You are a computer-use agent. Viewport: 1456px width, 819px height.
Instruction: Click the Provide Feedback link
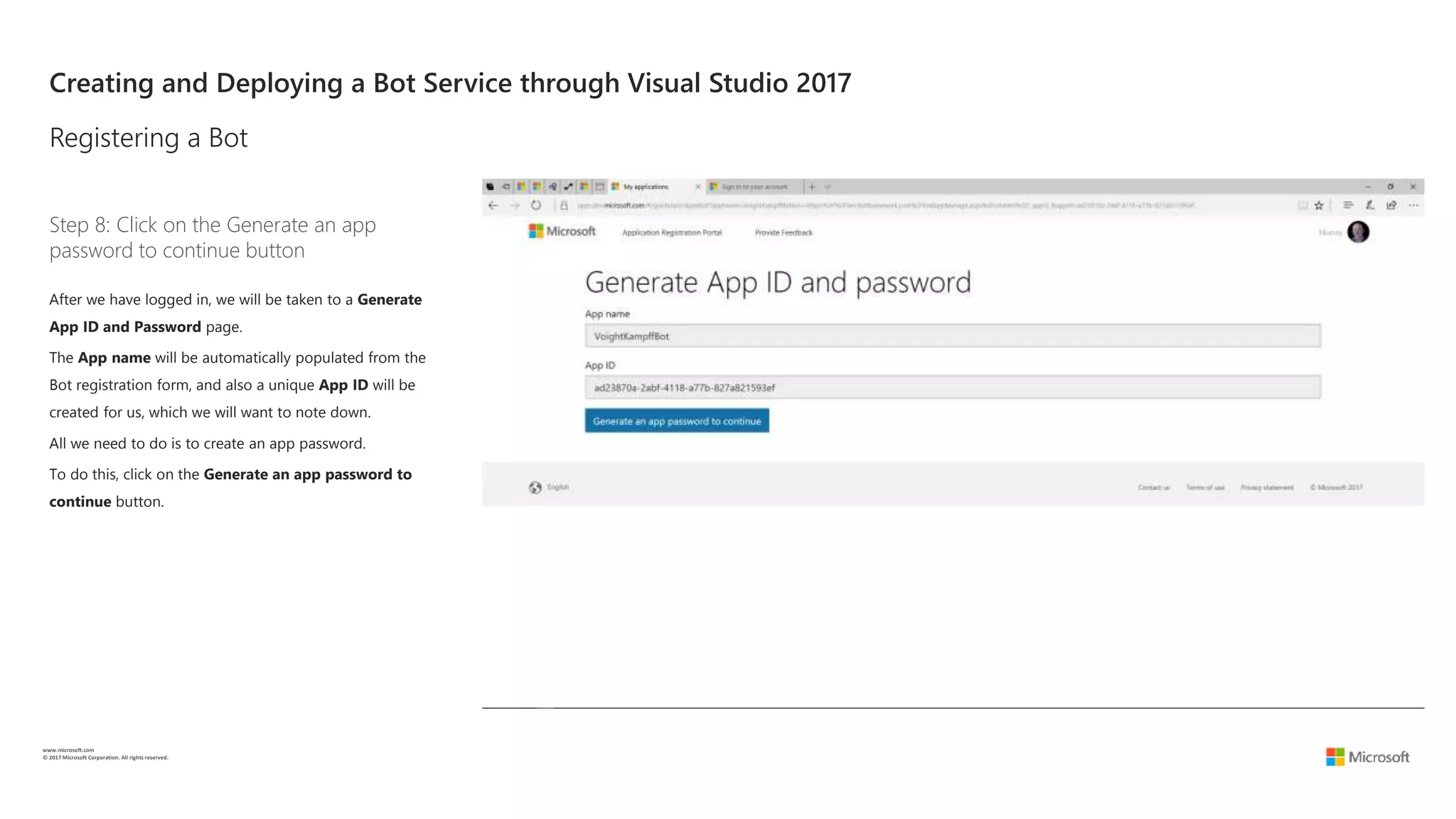click(783, 232)
